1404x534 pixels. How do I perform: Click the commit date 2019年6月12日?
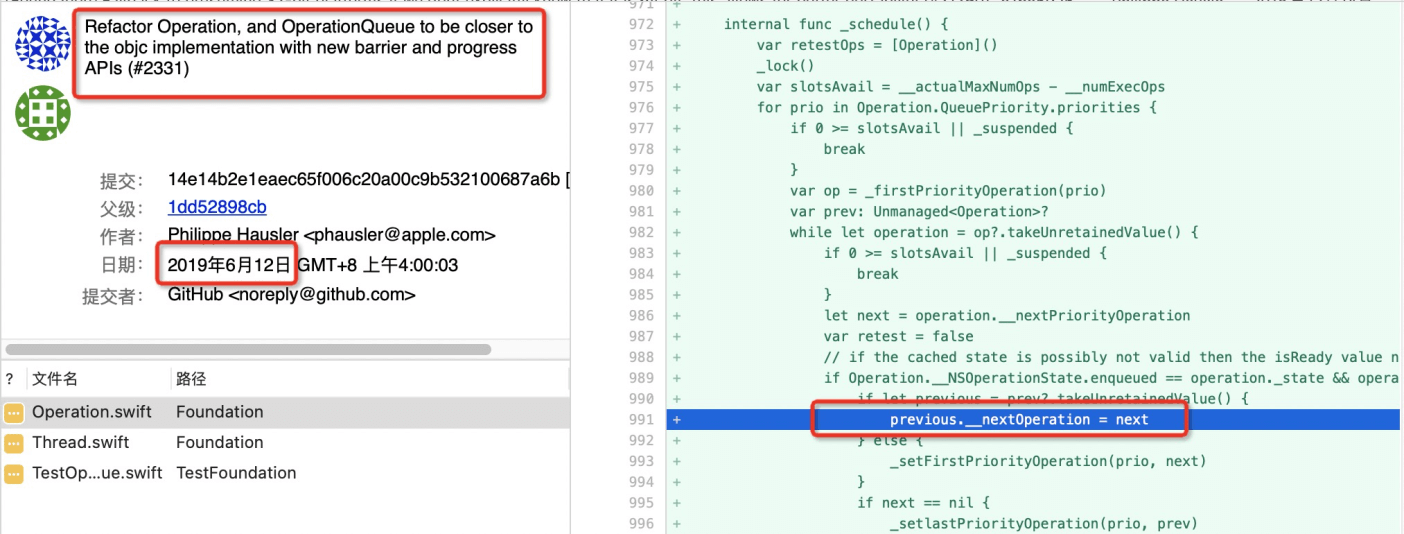tap(229, 265)
